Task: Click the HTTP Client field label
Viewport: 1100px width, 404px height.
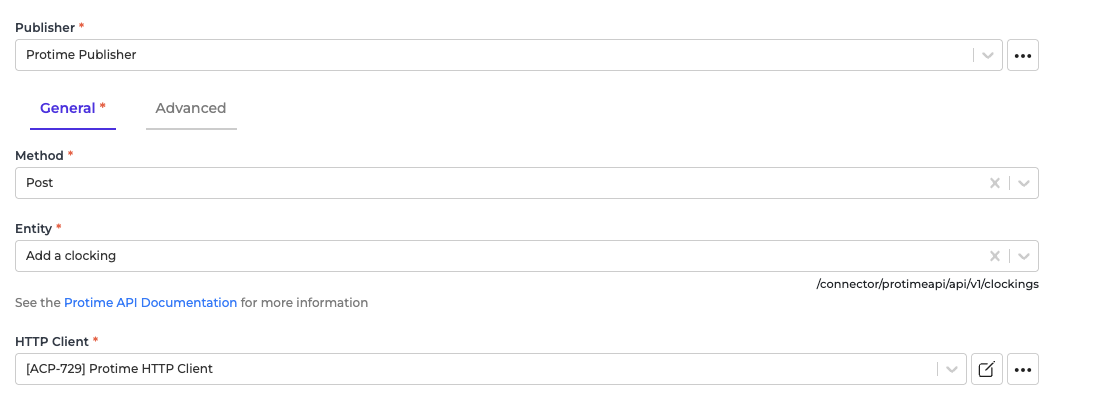Action: 52,342
